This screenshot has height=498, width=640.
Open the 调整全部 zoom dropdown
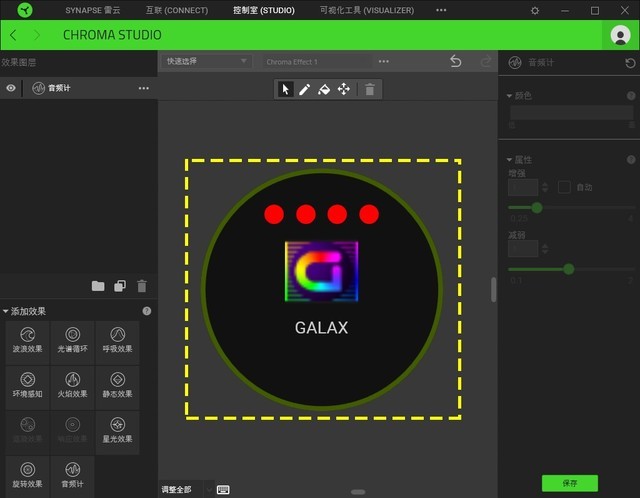coord(209,489)
